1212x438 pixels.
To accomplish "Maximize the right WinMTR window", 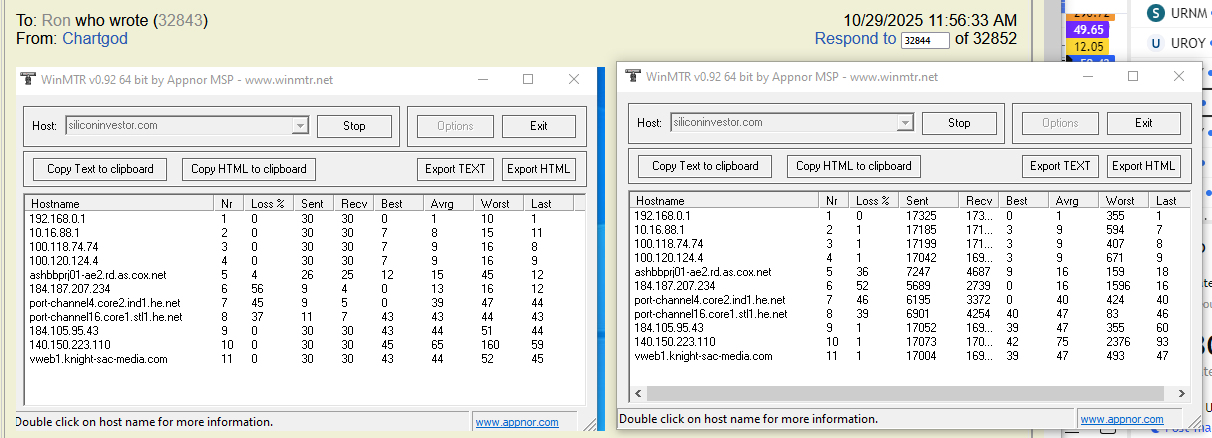I will pyautogui.click(x=1133, y=76).
